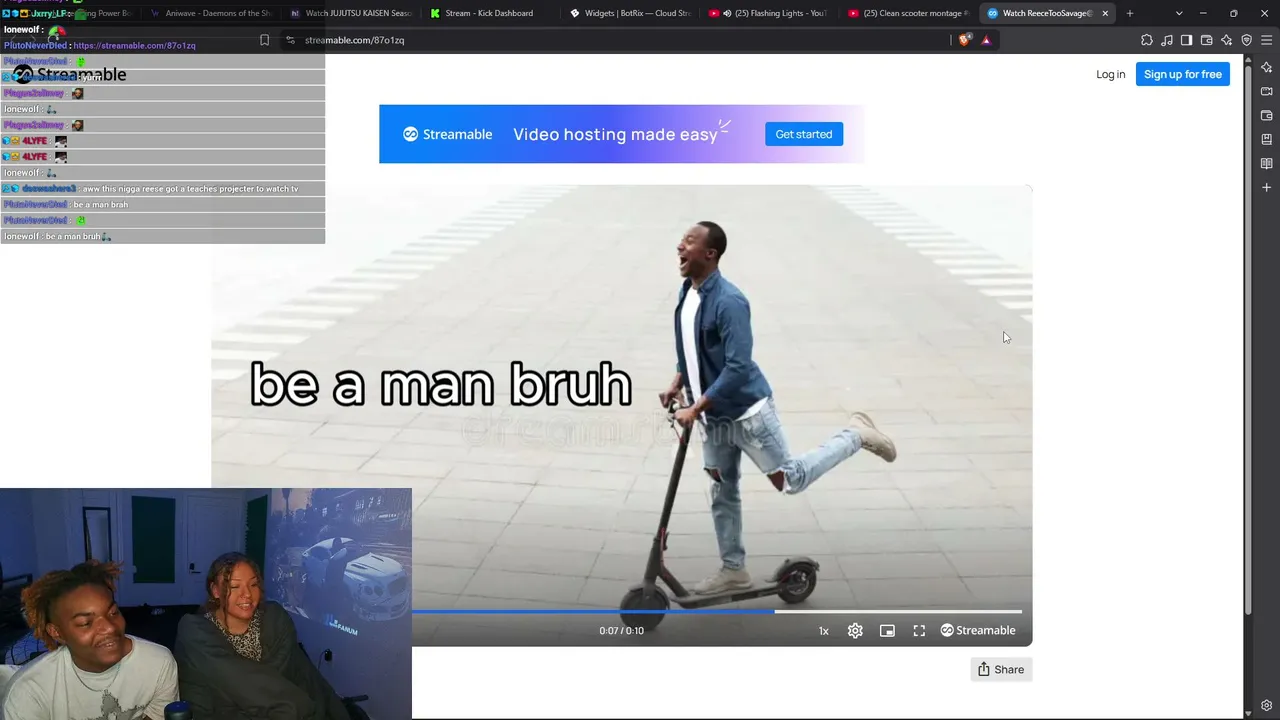
Task: Switch to the Watch JUJUTSU KAISEN tab
Action: coord(350,13)
